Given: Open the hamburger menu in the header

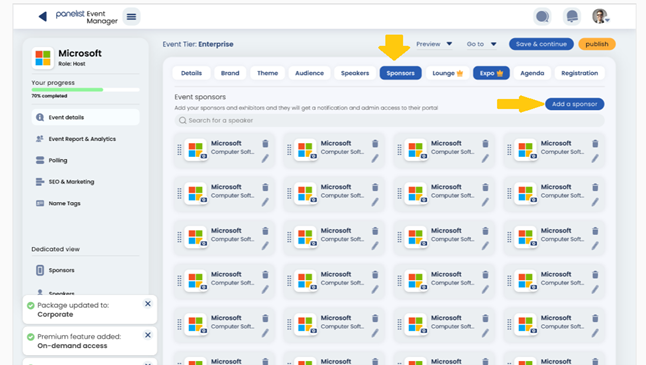Looking at the screenshot, I should (131, 17).
